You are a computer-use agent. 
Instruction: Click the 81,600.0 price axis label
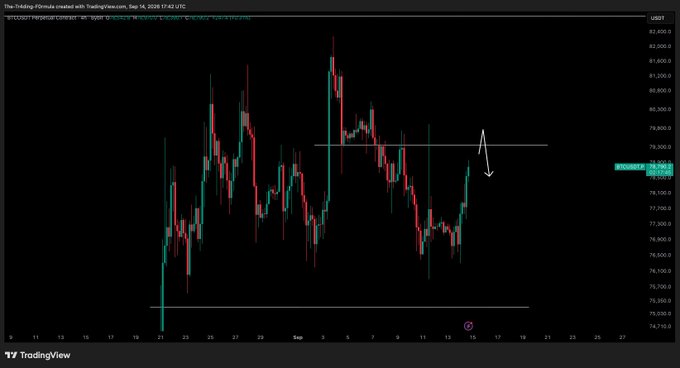(660, 61)
